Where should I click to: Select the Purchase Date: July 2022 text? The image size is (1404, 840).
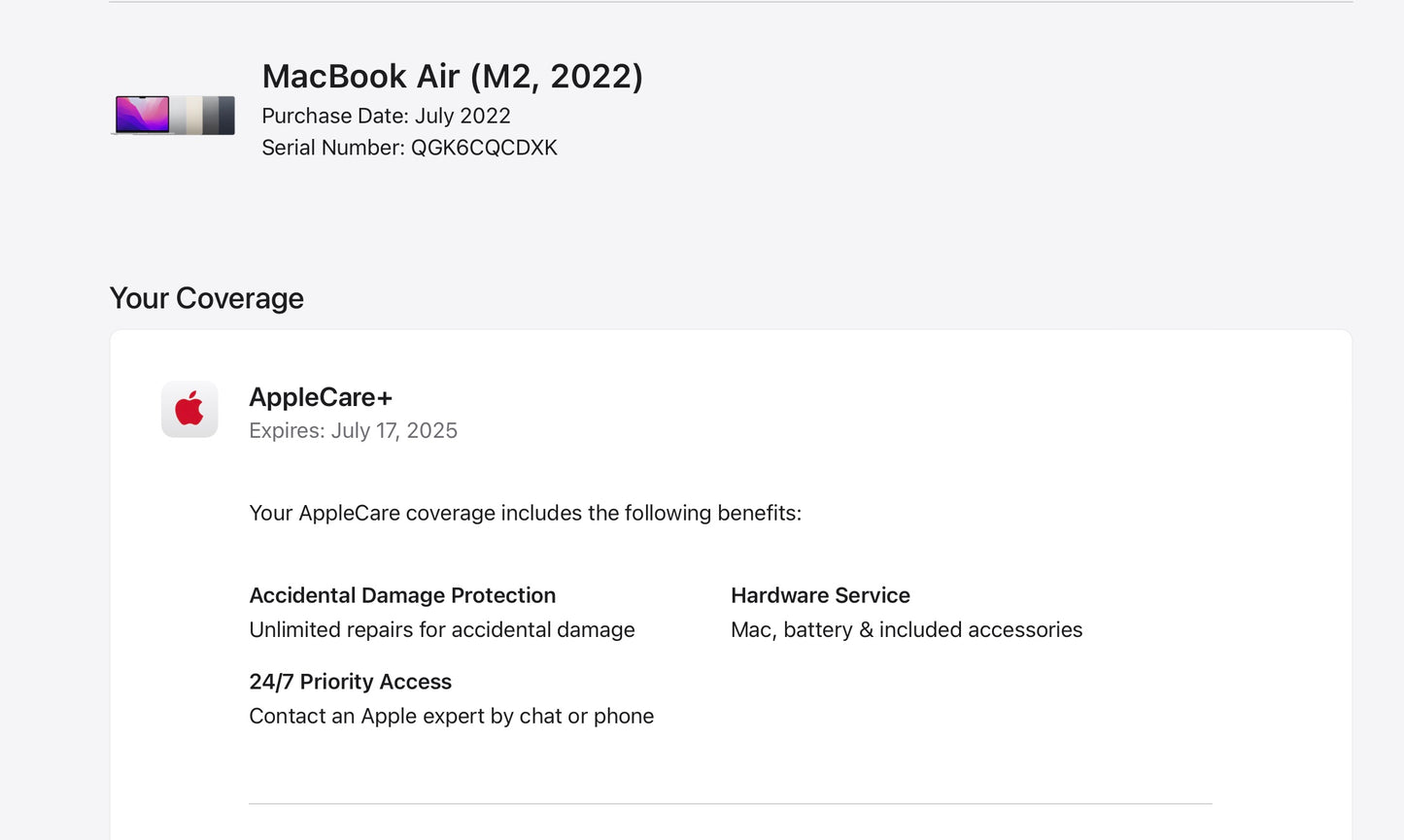click(x=386, y=116)
